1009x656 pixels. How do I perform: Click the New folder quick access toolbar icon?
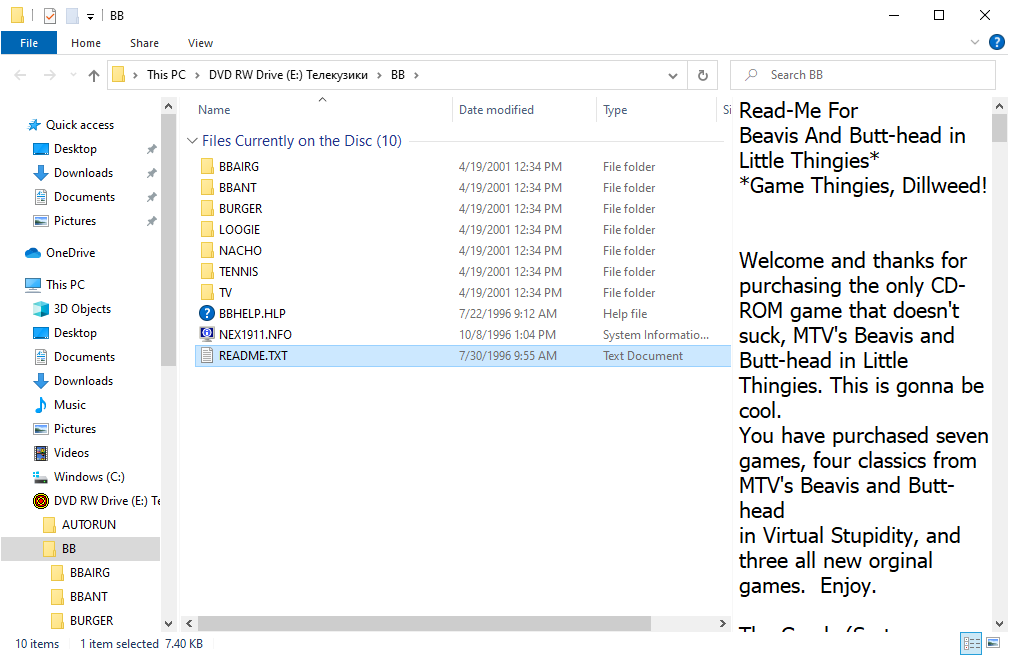[72, 15]
